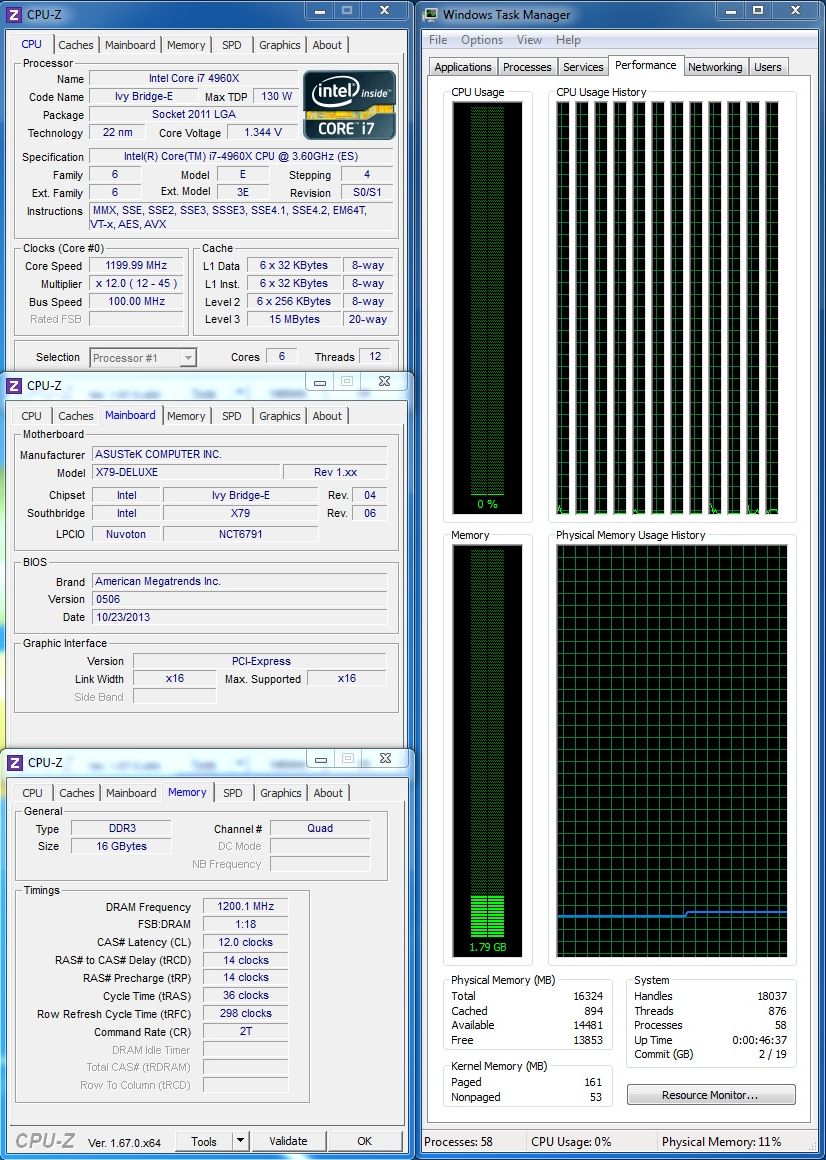Select the Caches tab in the top CPU-Z window
The image size is (826, 1160).
76,45
